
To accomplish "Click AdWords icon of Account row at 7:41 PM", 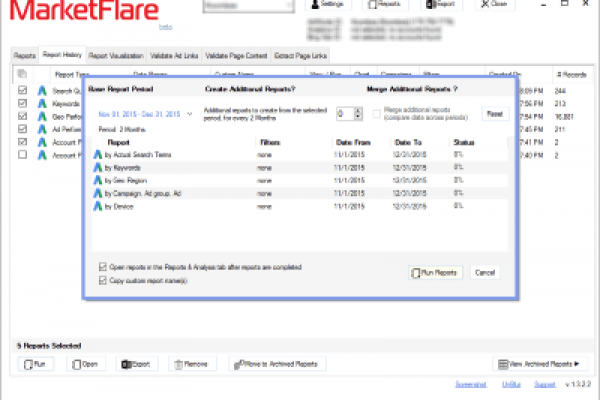I will tap(42, 142).
